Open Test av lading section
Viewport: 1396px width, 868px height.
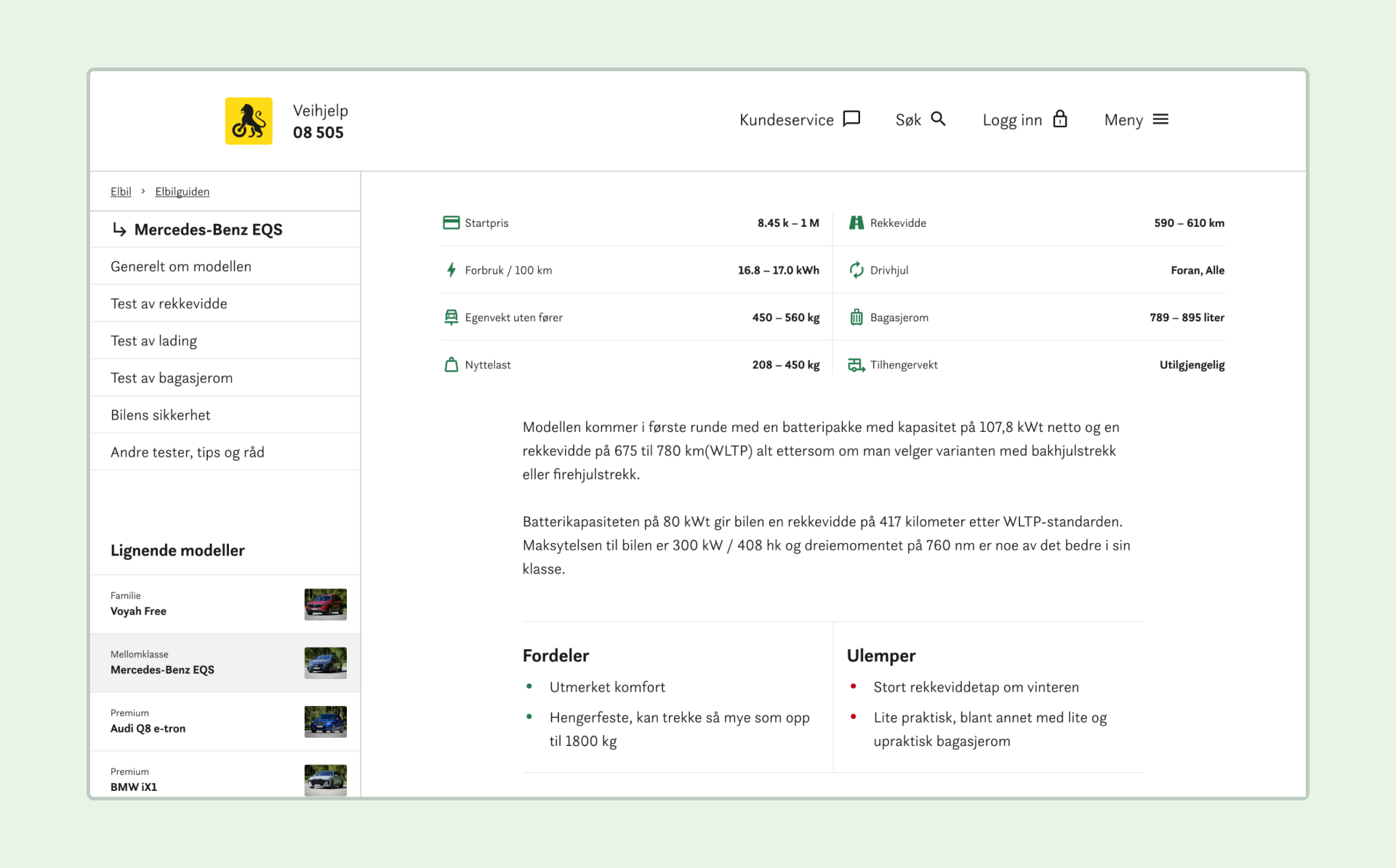225,340
